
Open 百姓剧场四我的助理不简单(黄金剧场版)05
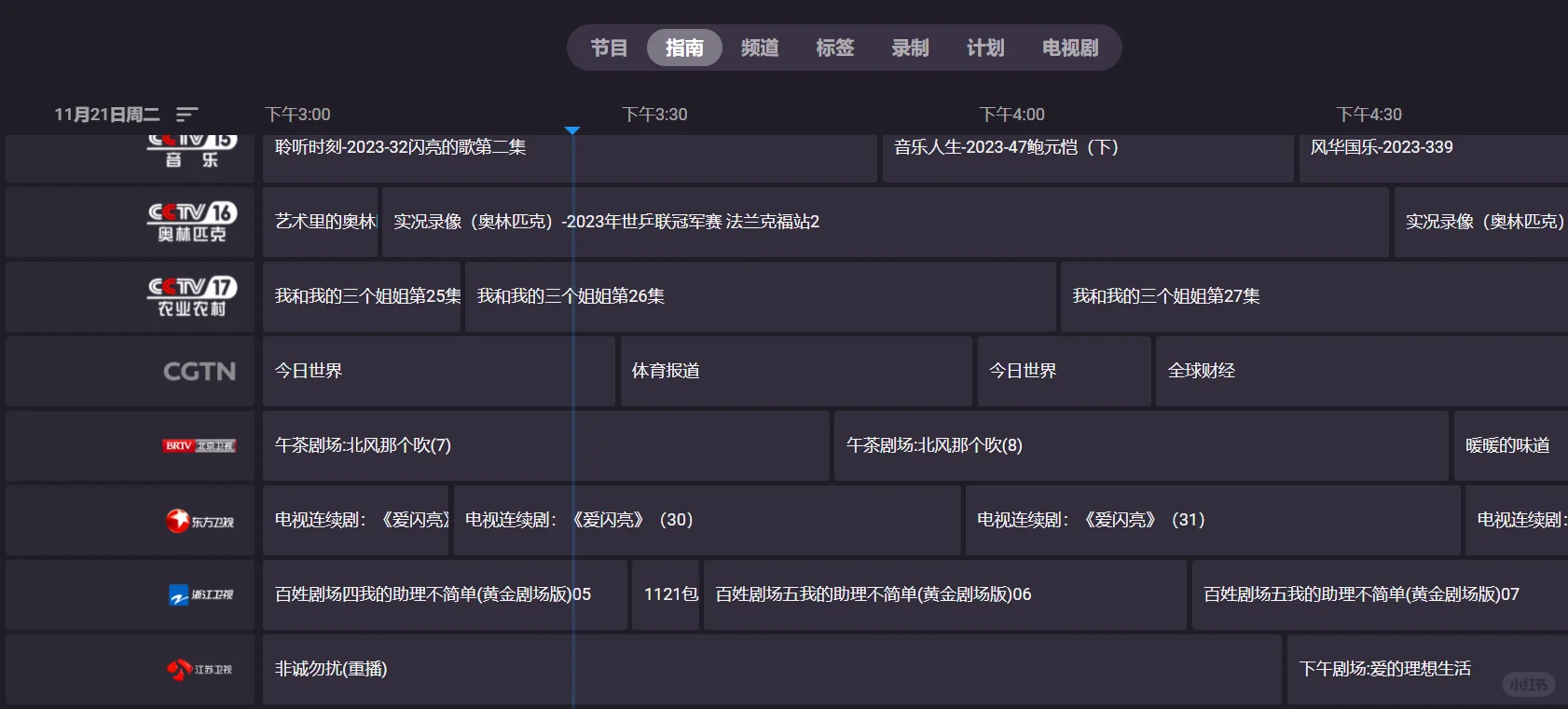445,594
